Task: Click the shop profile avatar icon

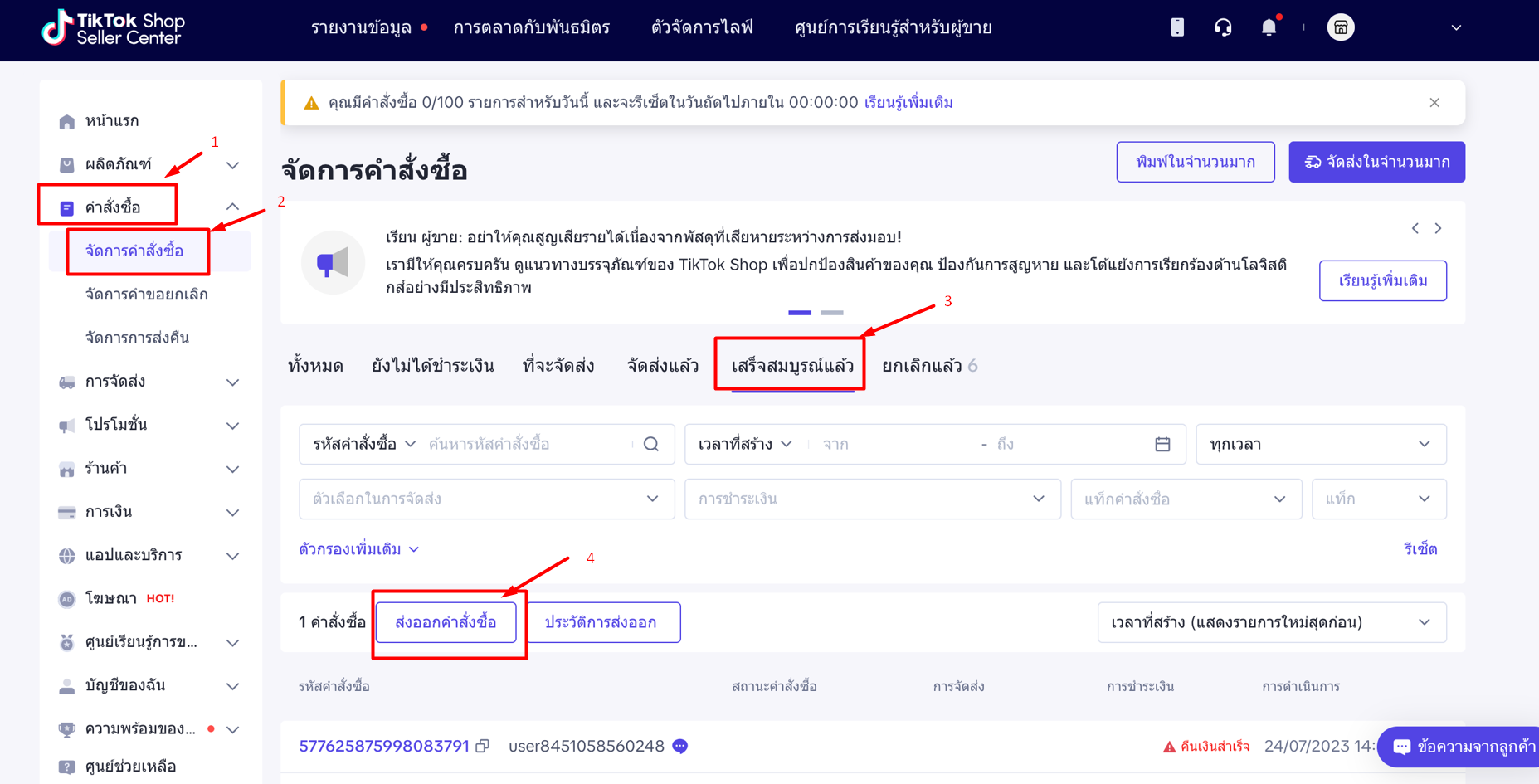Action: [x=1341, y=27]
